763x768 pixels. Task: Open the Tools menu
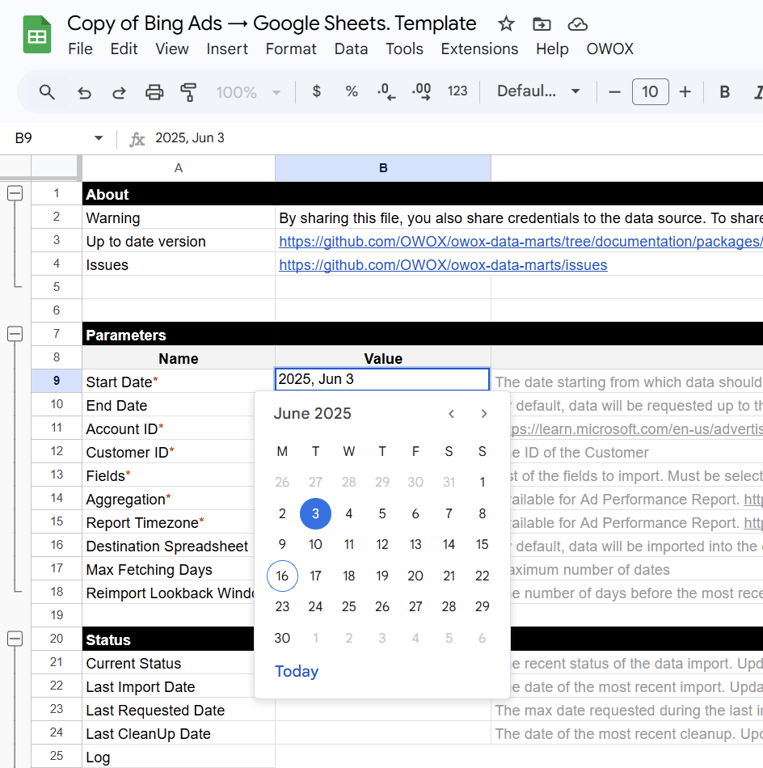coord(404,49)
